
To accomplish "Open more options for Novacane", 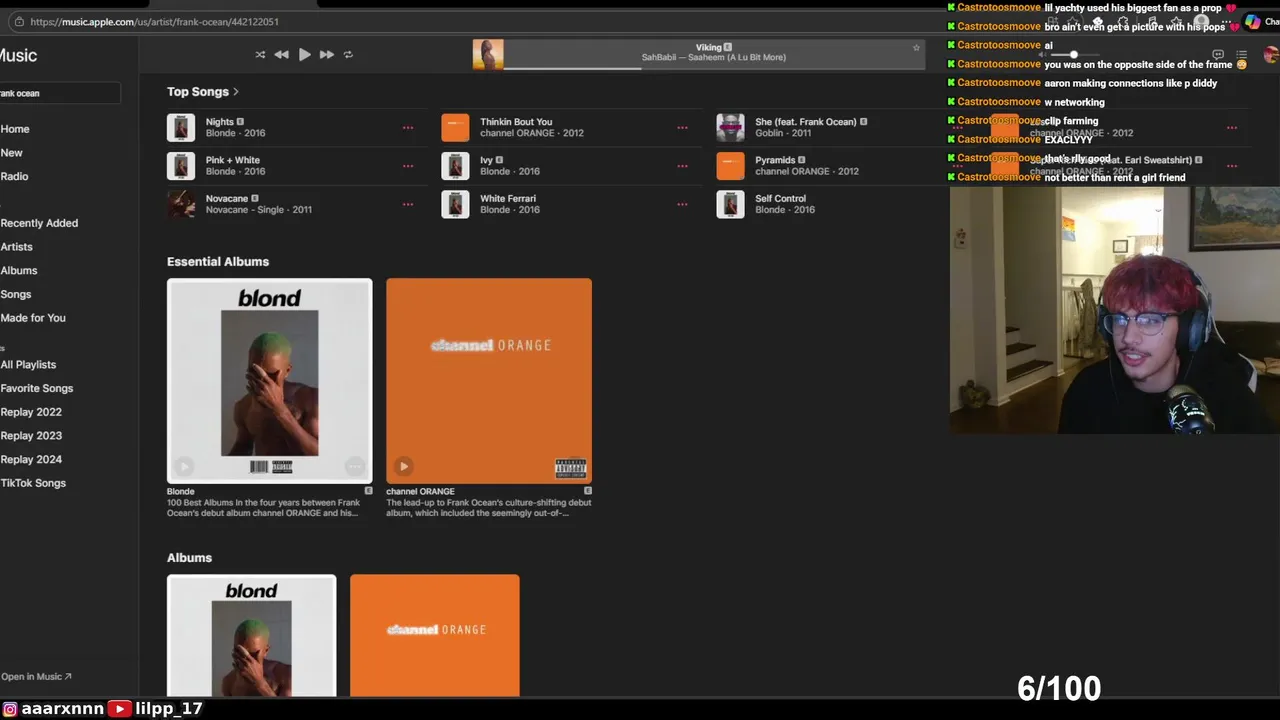I will click(x=408, y=204).
